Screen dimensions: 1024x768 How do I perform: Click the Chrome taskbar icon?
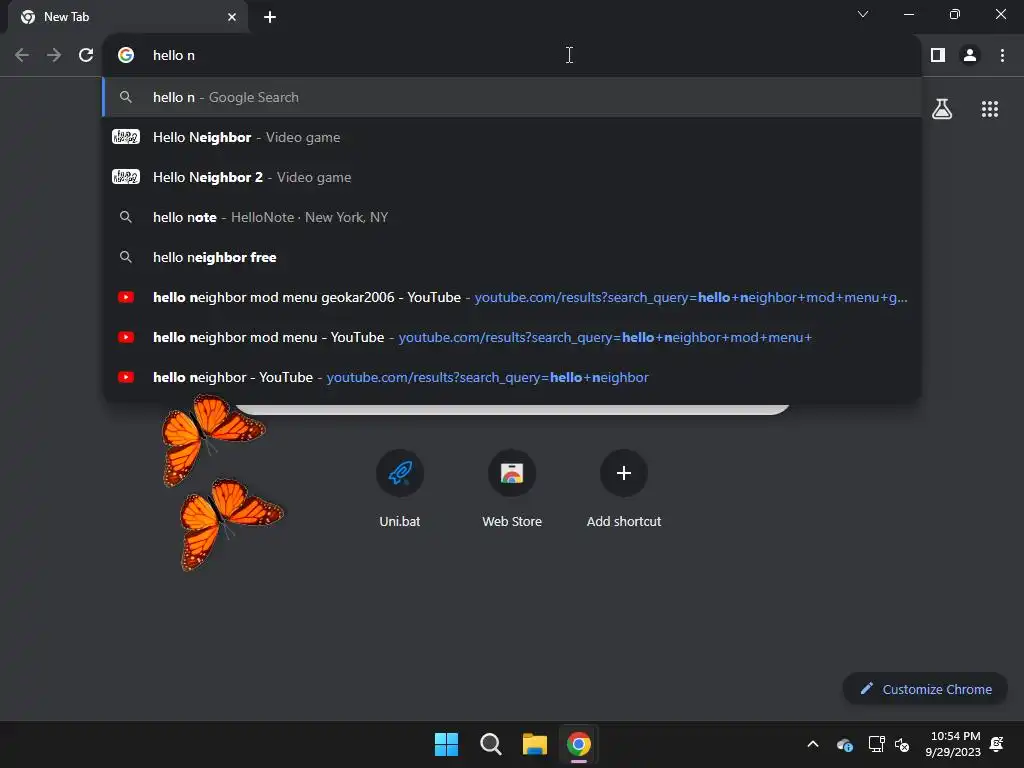point(579,744)
